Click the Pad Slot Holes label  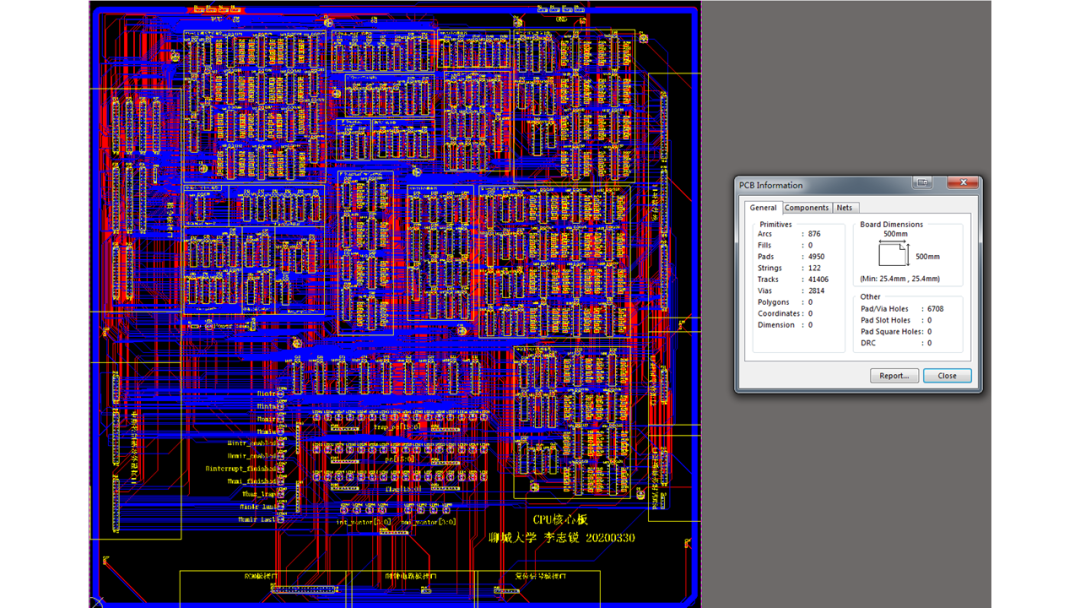885,320
